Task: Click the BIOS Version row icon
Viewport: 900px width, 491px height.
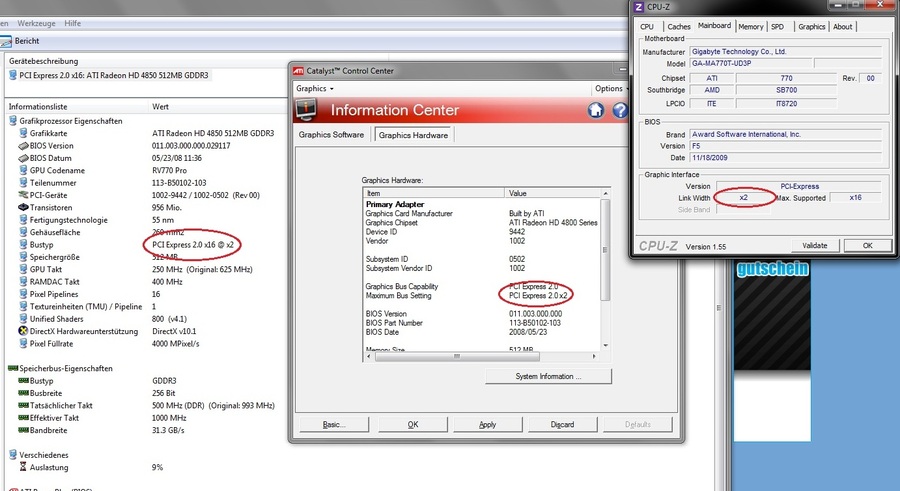Action: [23, 146]
